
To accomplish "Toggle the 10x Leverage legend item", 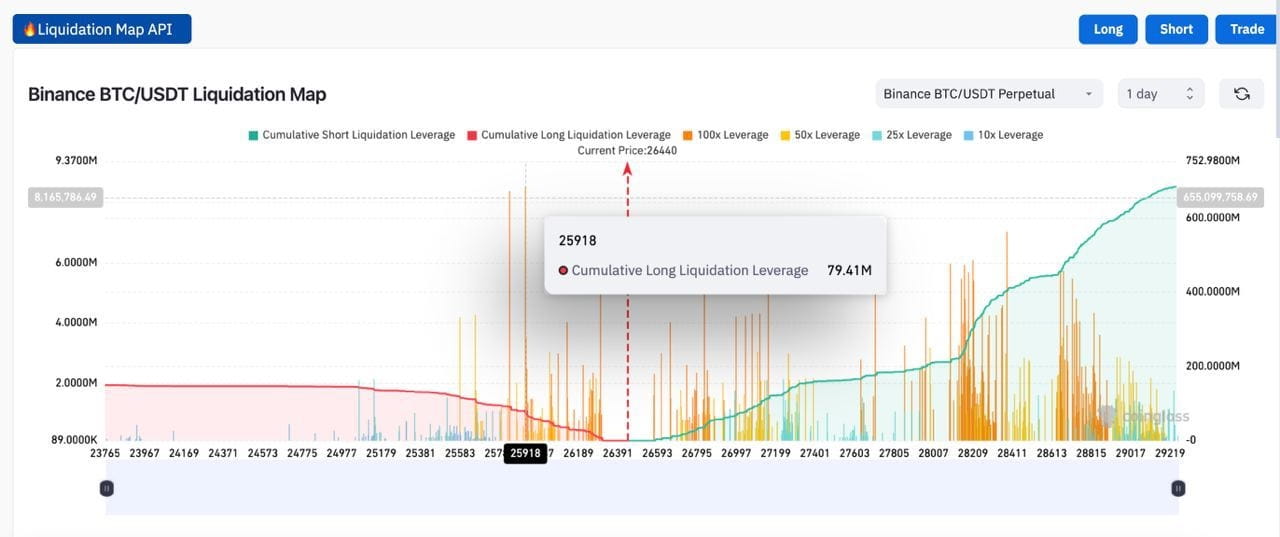I will pos(1003,135).
